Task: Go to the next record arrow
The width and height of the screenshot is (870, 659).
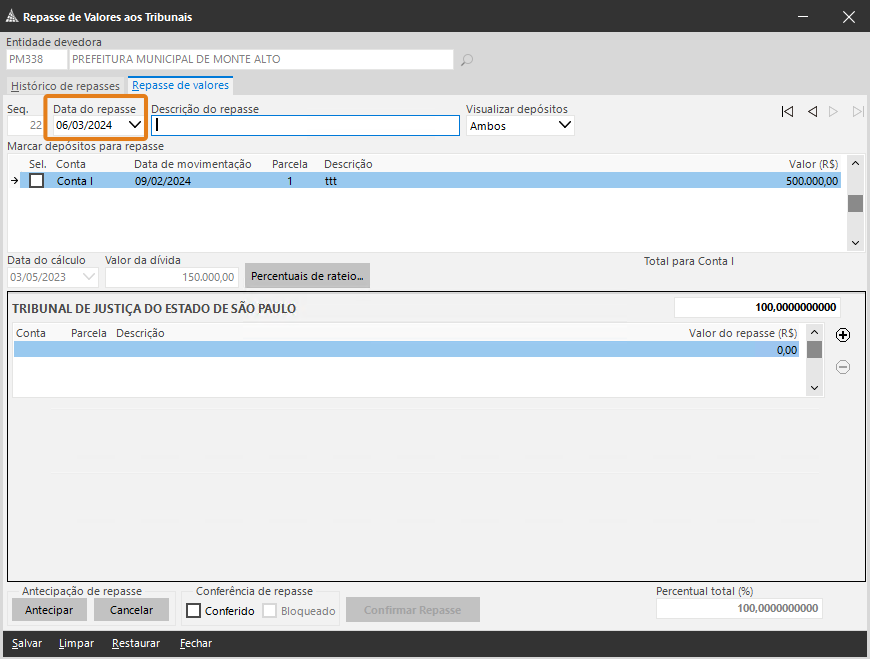Action: pyautogui.click(x=834, y=112)
